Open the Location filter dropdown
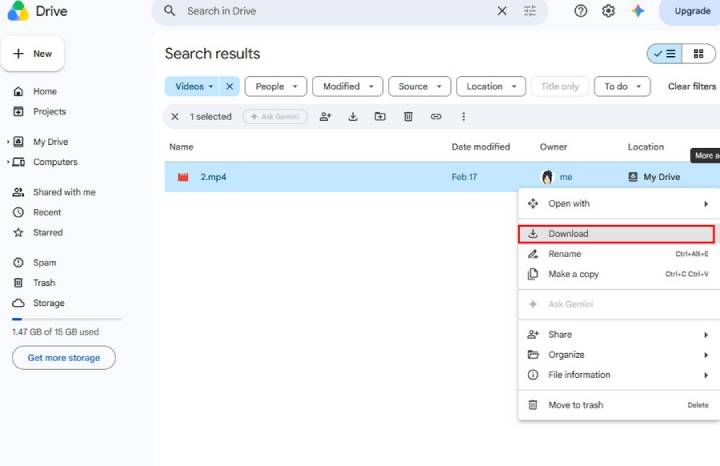The image size is (720, 466). coord(491,86)
